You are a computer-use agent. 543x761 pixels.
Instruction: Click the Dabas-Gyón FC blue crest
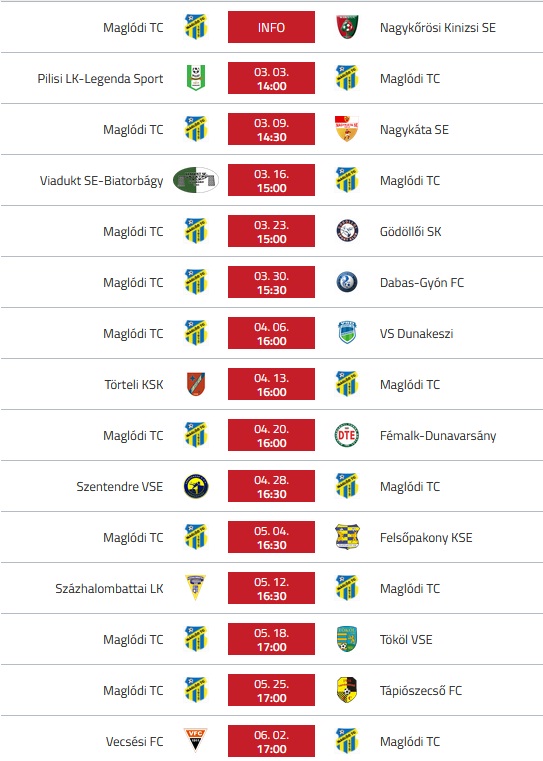click(x=346, y=282)
